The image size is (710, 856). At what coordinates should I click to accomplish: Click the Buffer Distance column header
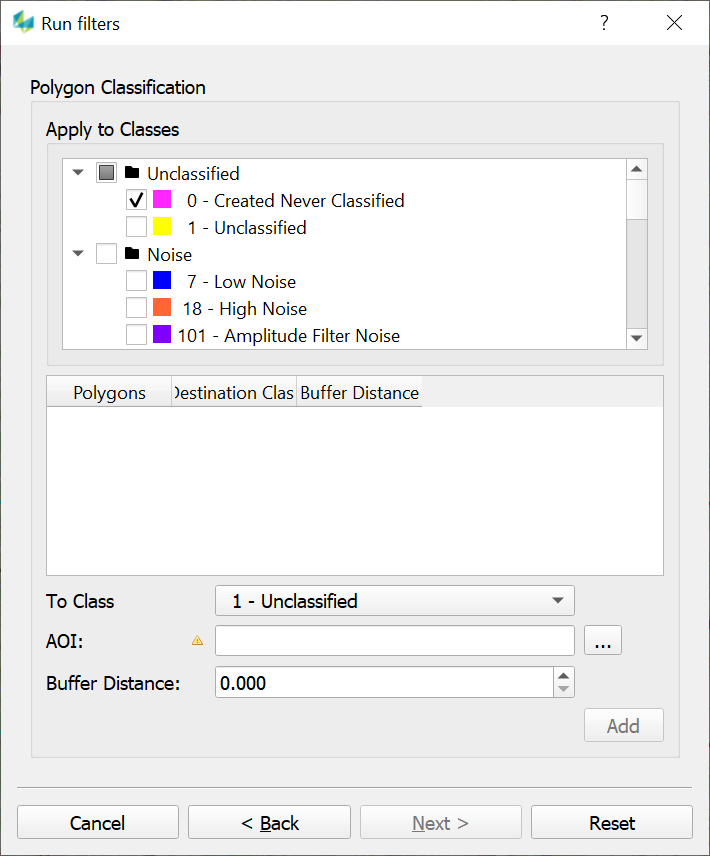point(359,393)
